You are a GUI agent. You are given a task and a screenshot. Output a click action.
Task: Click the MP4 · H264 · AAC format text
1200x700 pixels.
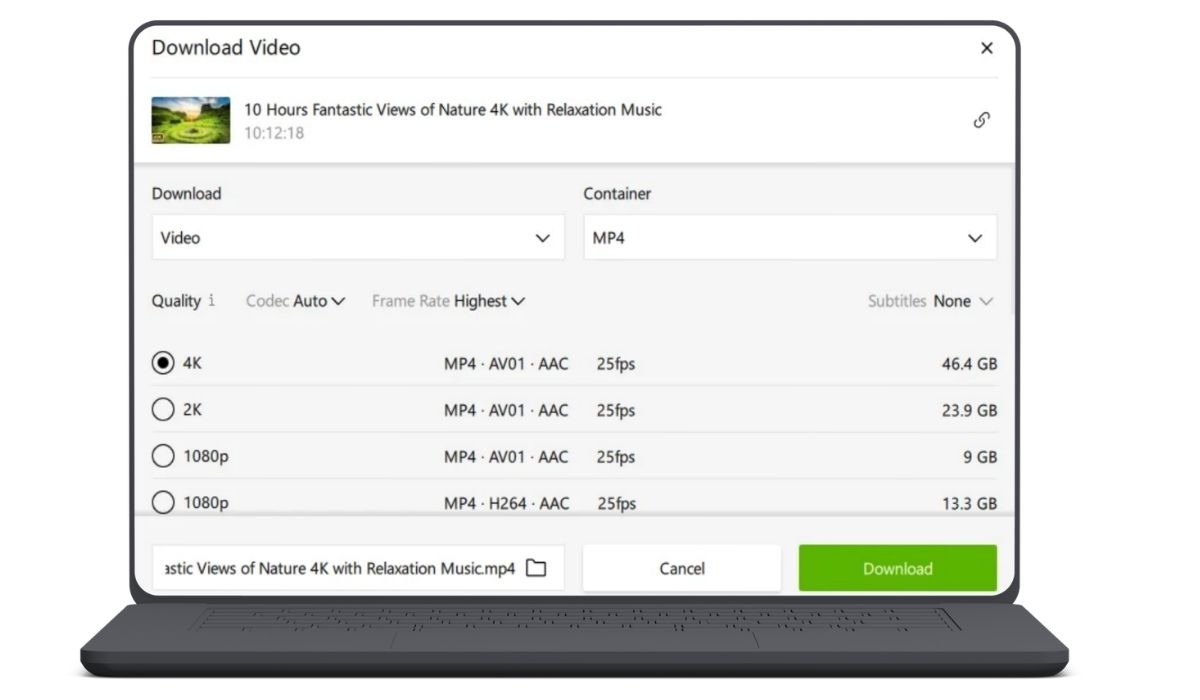click(506, 503)
